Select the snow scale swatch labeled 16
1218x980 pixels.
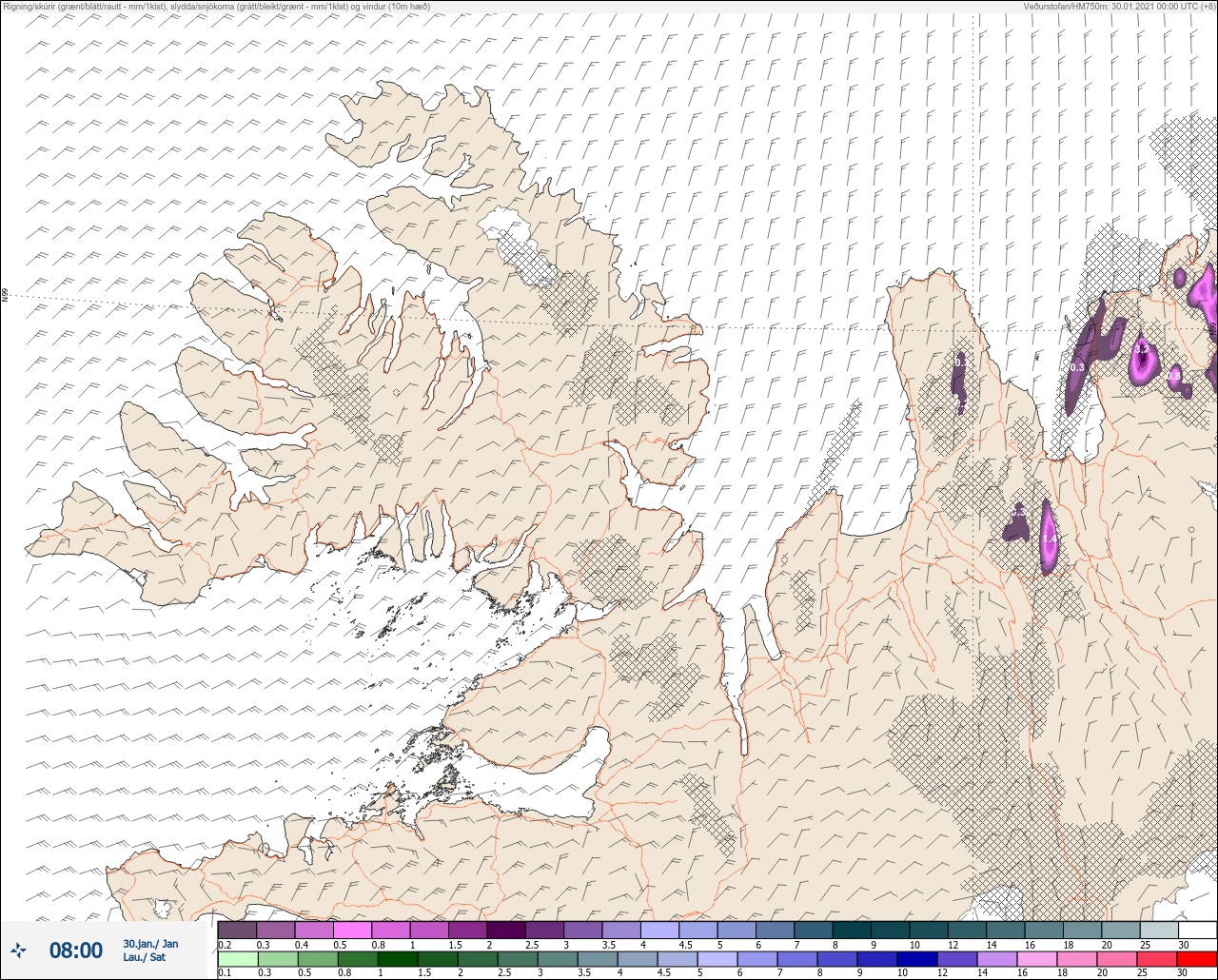click(1044, 930)
